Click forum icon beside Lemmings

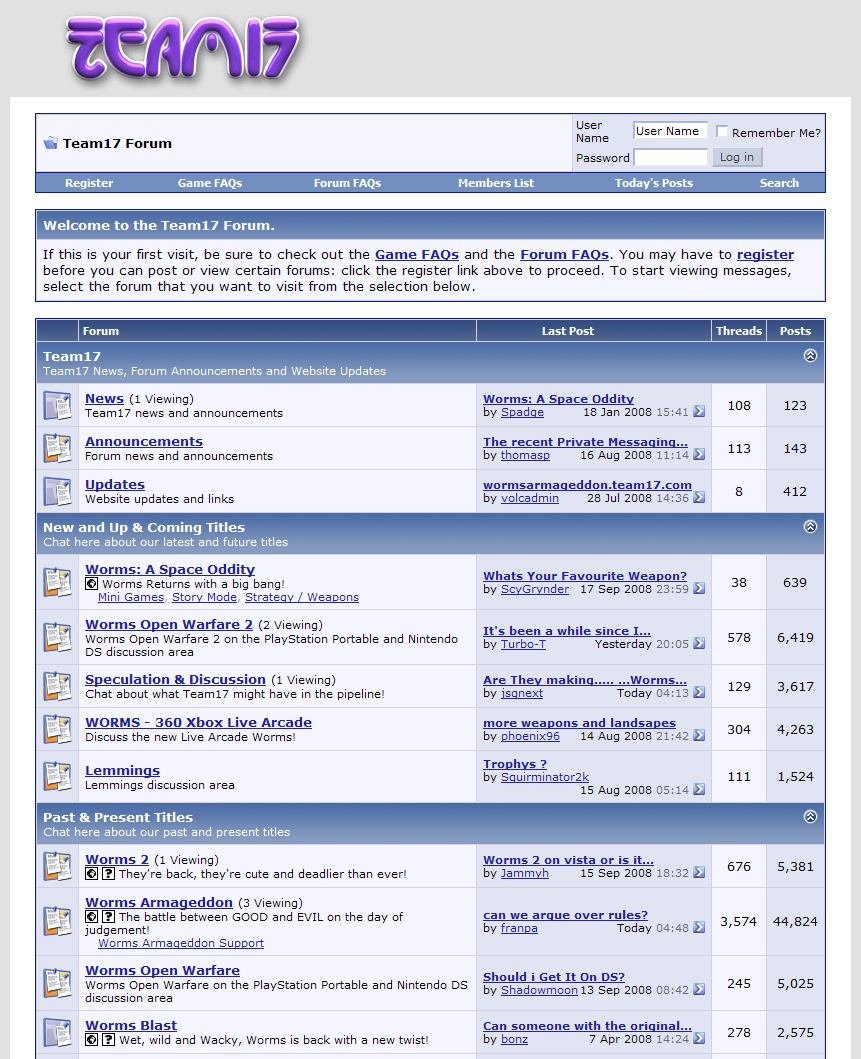point(57,777)
